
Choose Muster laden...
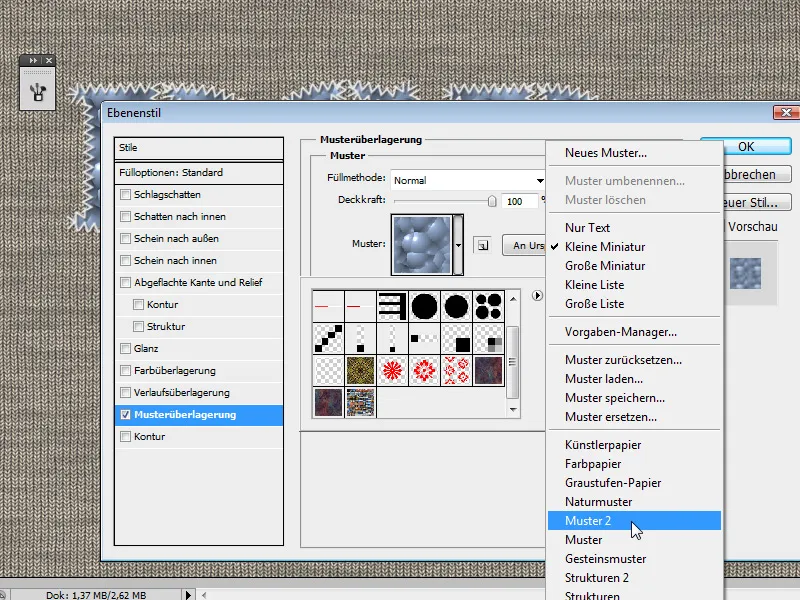click(604, 379)
